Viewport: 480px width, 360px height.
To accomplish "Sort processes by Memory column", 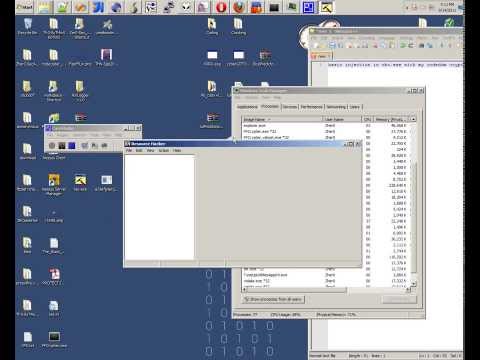I will (392, 119).
